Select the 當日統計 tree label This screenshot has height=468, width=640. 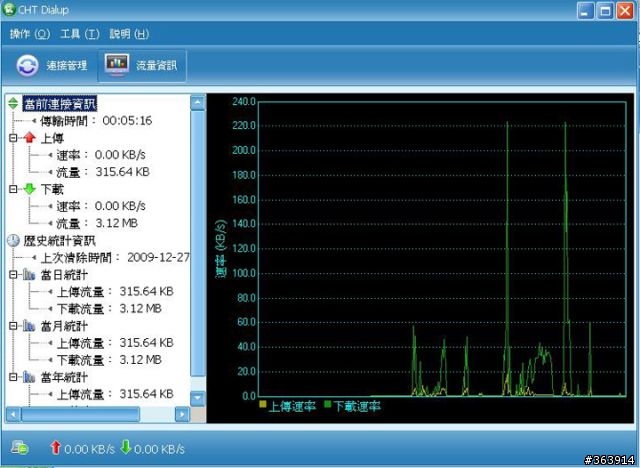pyautogui.click(x=64, y=275)
